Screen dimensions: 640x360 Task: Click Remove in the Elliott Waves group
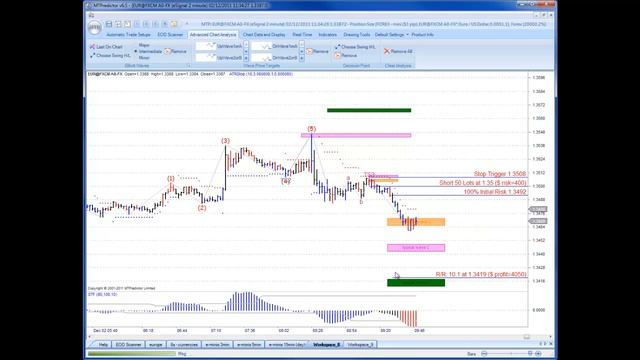pos(176,51)
